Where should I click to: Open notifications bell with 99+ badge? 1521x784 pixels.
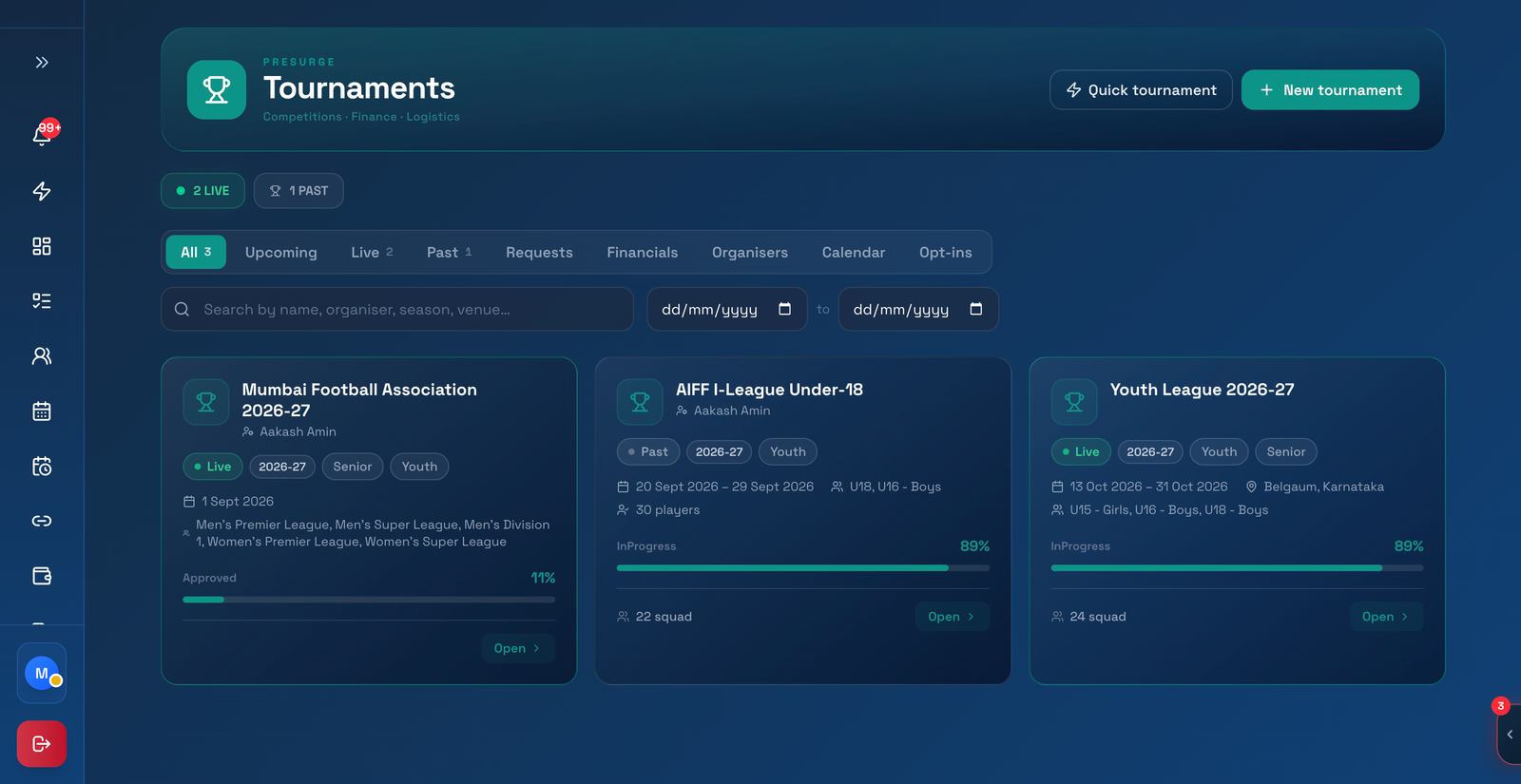pos(42,135)
